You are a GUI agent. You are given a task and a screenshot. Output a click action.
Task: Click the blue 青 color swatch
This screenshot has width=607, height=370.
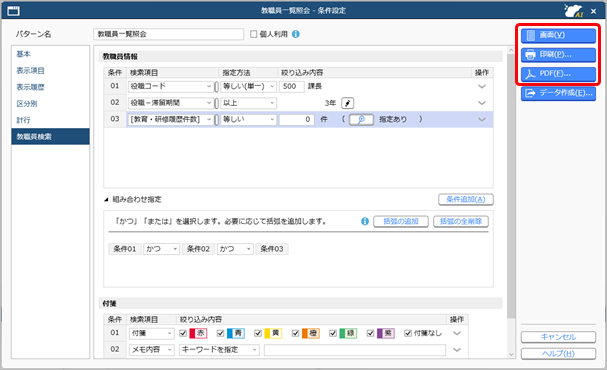[235, 333]
